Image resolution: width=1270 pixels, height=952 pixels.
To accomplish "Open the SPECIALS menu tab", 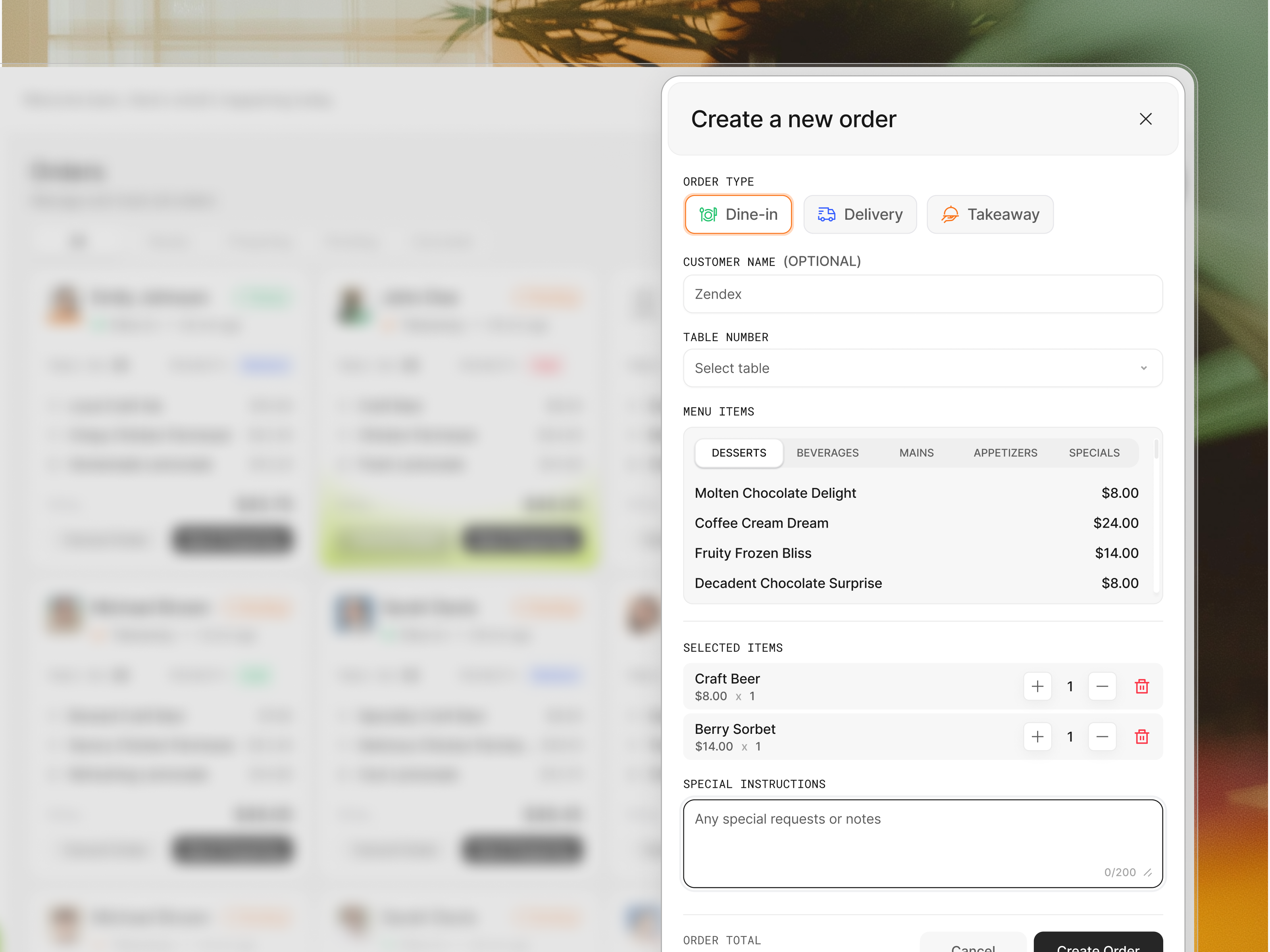I will pos(1094,453).
